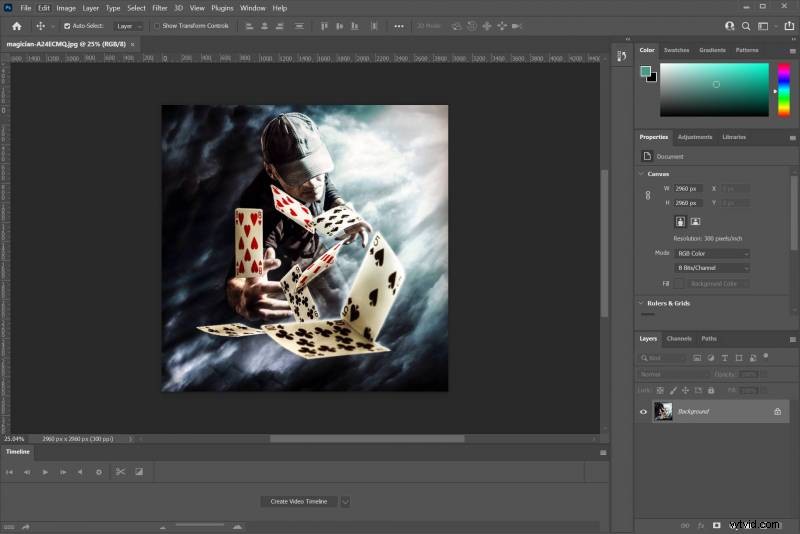Click the timeline transition icon

[x=139, y=472]
